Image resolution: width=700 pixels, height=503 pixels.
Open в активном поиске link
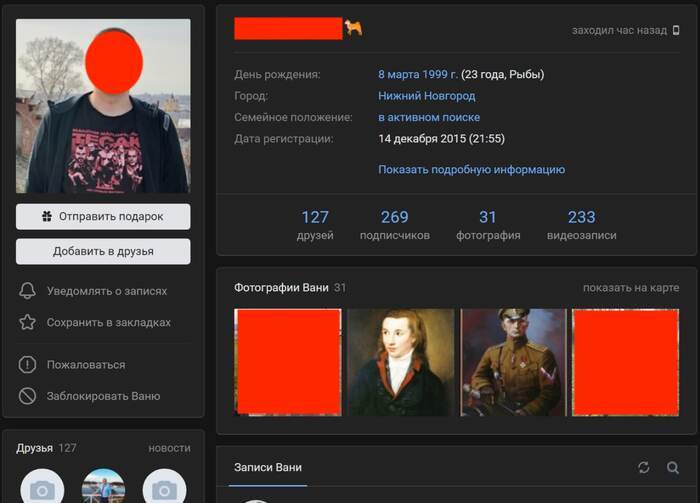click(x=429, y=117)
